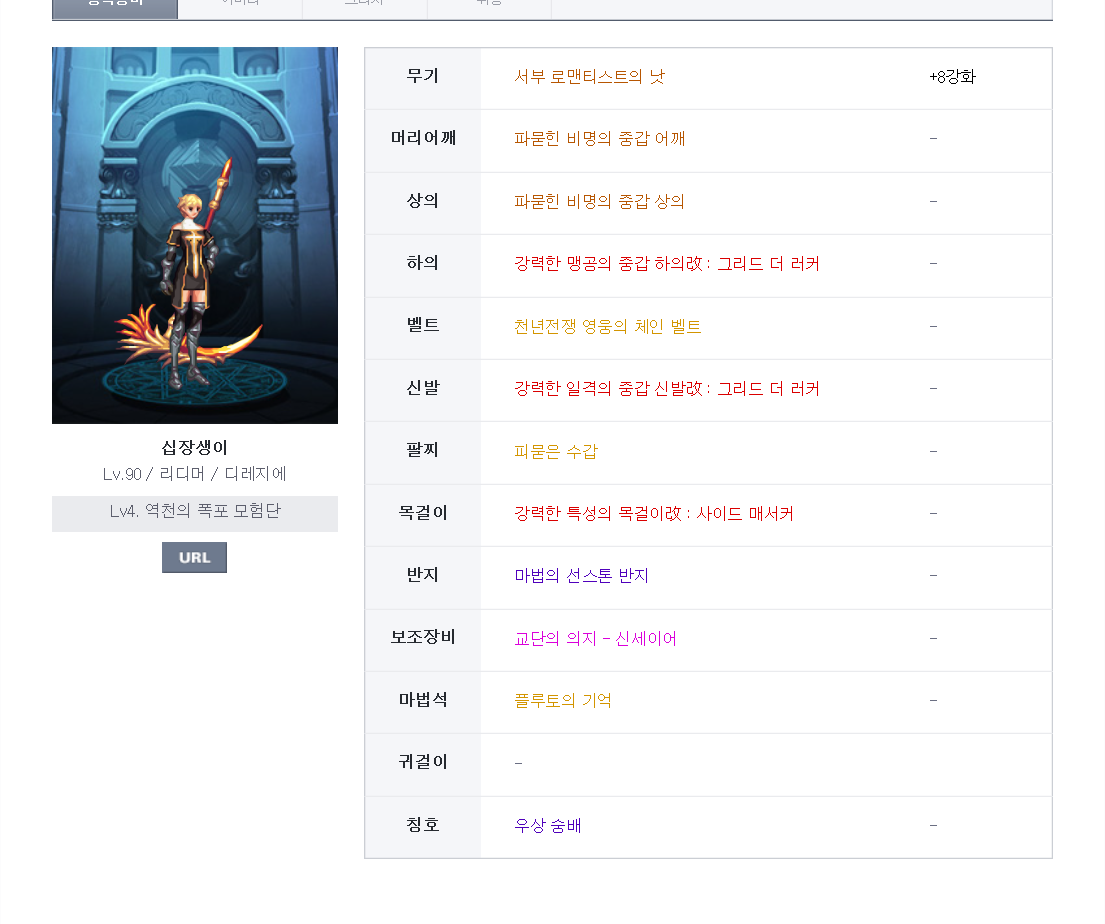The width and height of the screenshot is (1105, 924).
Task: Click the 칭호 row label
Action: [423, 825]
